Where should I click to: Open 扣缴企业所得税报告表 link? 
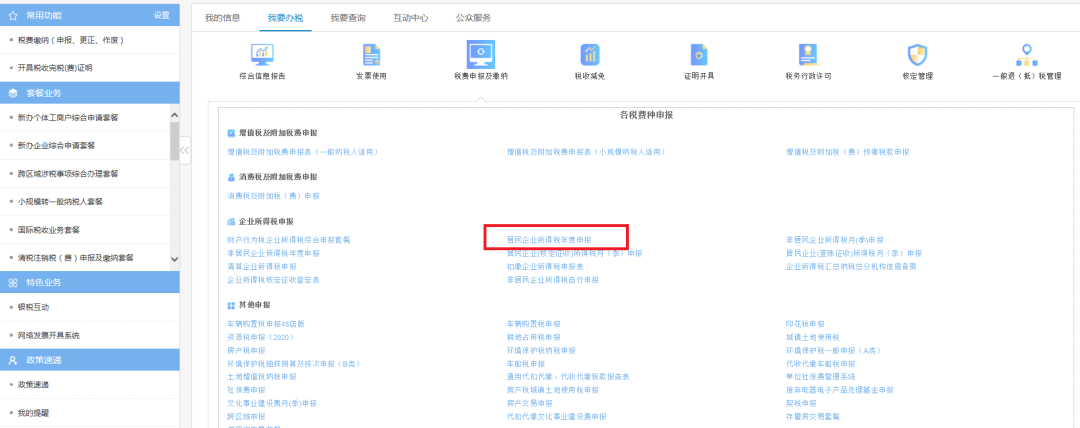pyautogui.click(x=545, y=266)
